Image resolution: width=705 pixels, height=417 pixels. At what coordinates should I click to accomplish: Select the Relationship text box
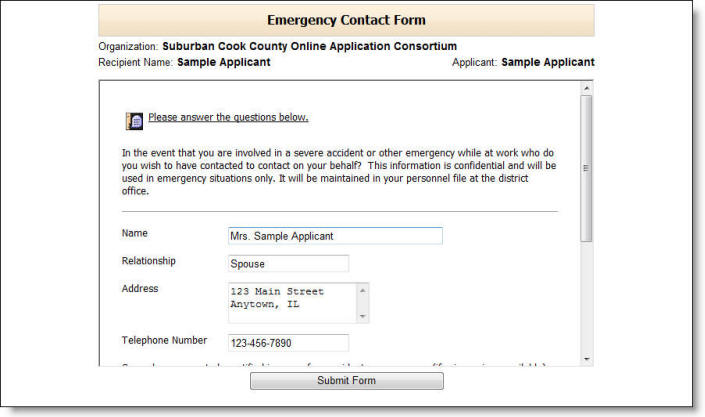tap(288, 264)
